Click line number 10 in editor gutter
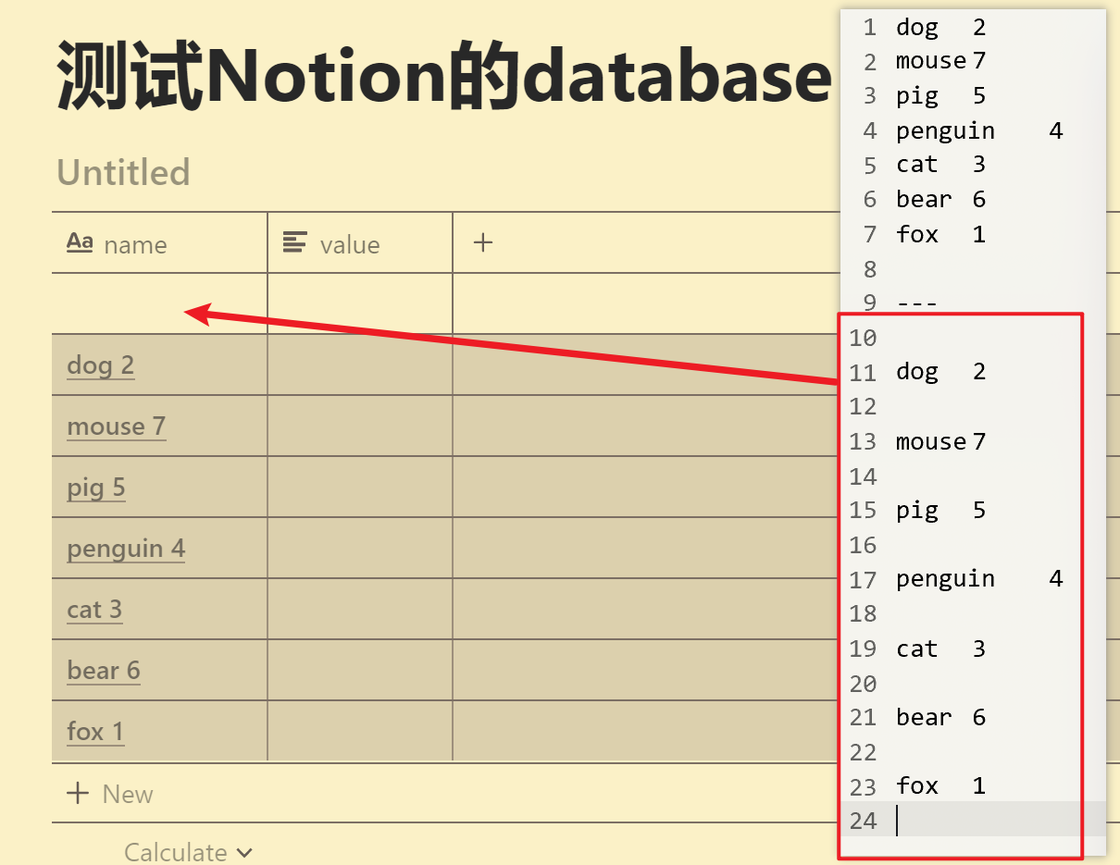Viewport: 1120px width, 865px height. coord(863,338)
